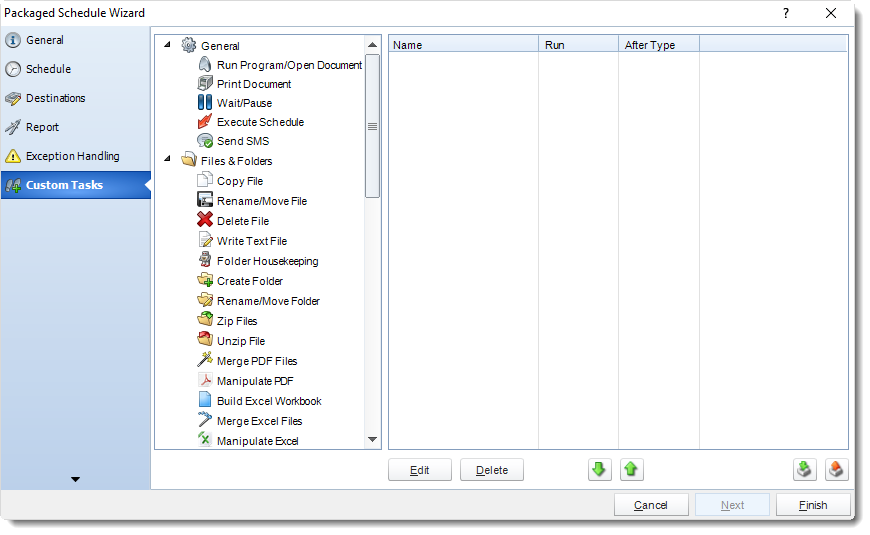Image resolution: width=870 pixels, height=535 pixels.
Task: Click the Wait/Pause icon
Action: click(205, 102)
